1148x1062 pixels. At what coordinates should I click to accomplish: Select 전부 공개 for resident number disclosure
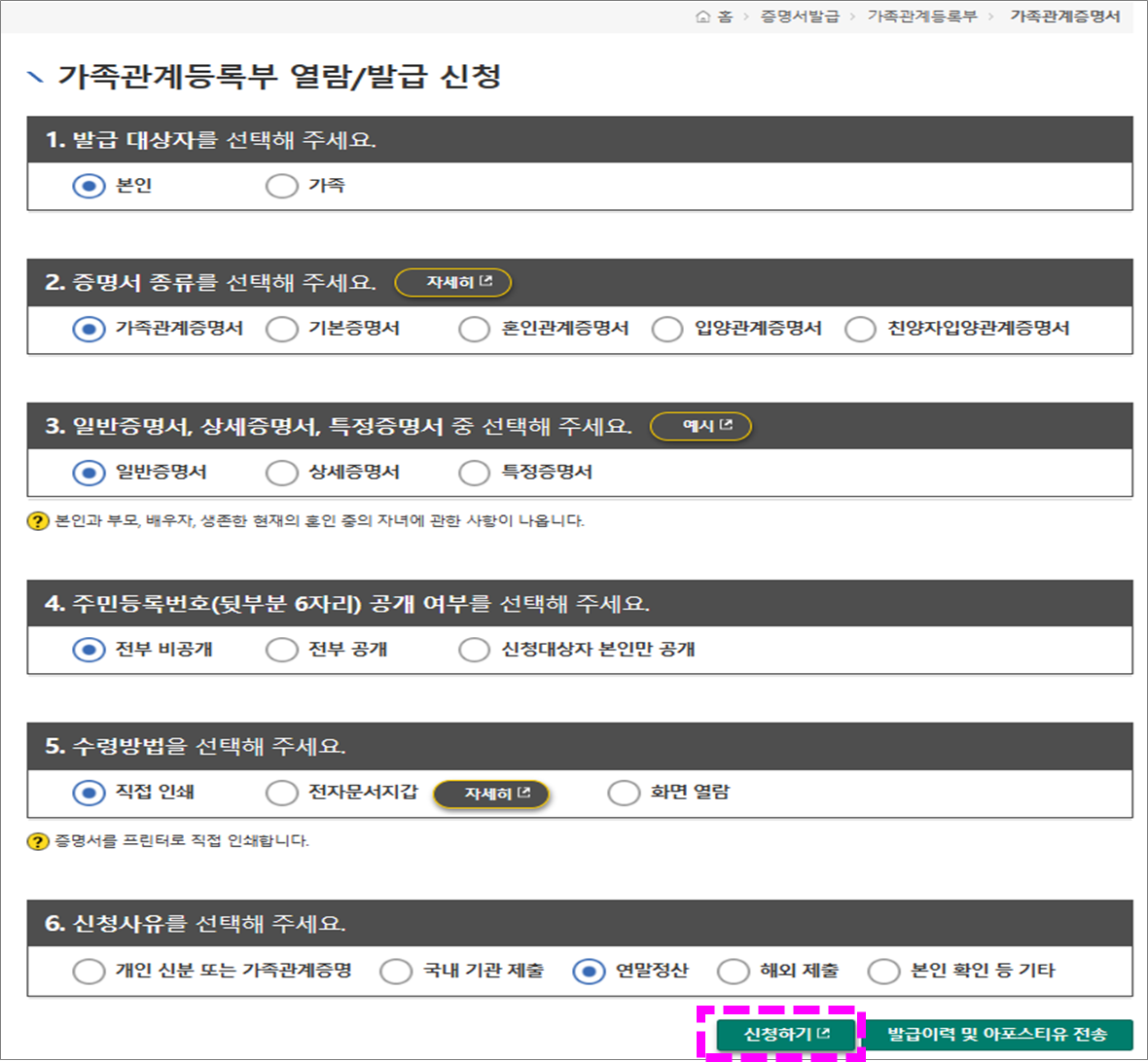[x=282, y=650]
